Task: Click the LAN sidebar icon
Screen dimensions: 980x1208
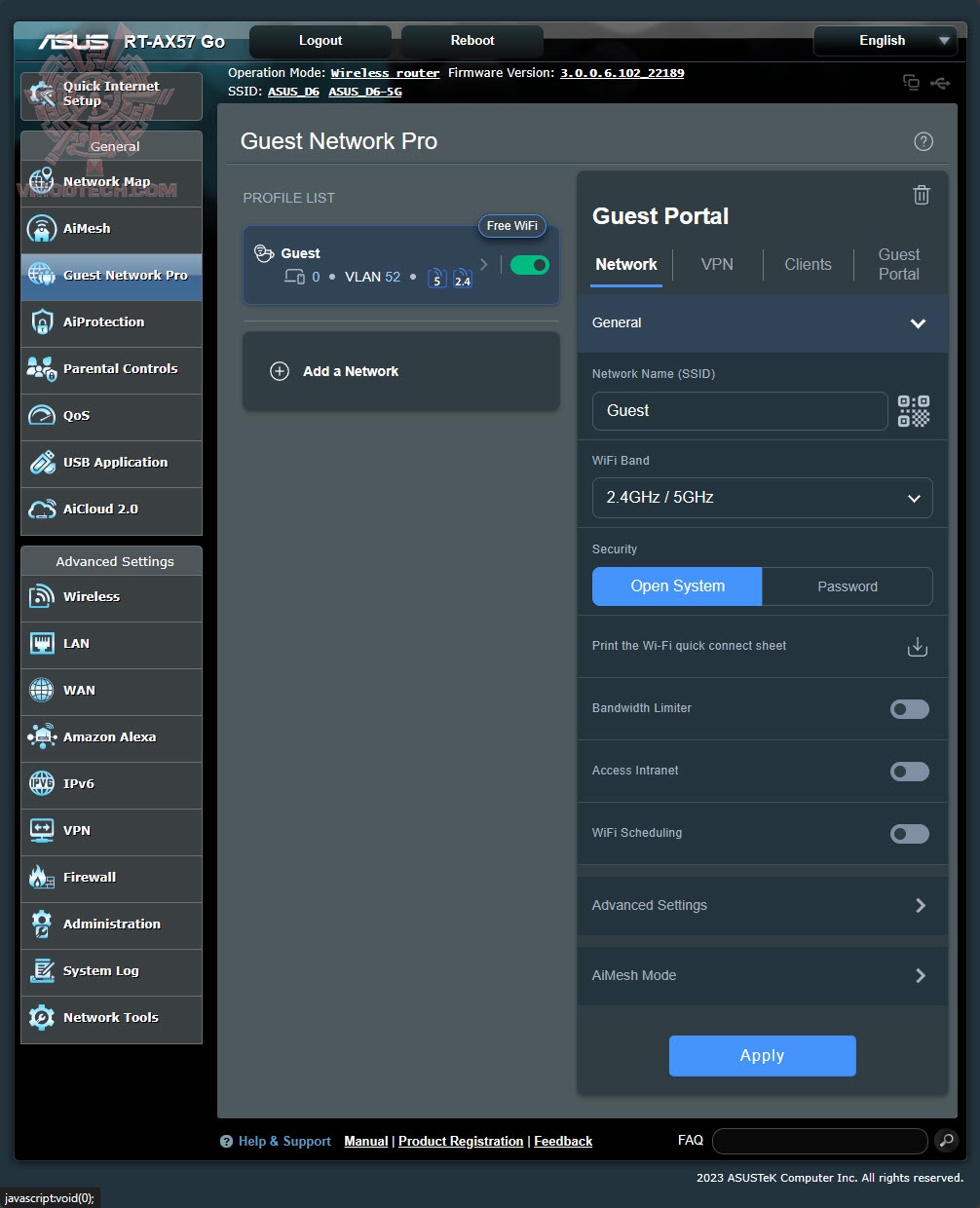Action: tap(42, 643)
